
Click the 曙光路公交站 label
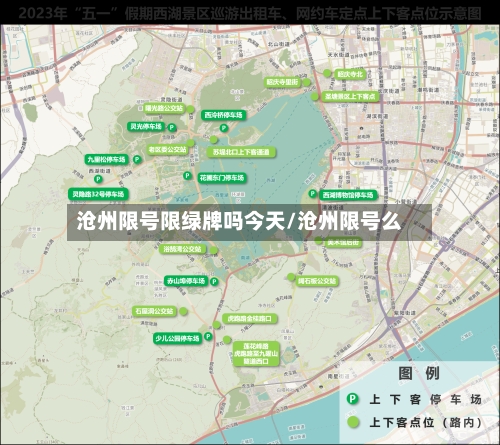click(x=164, y=108)
